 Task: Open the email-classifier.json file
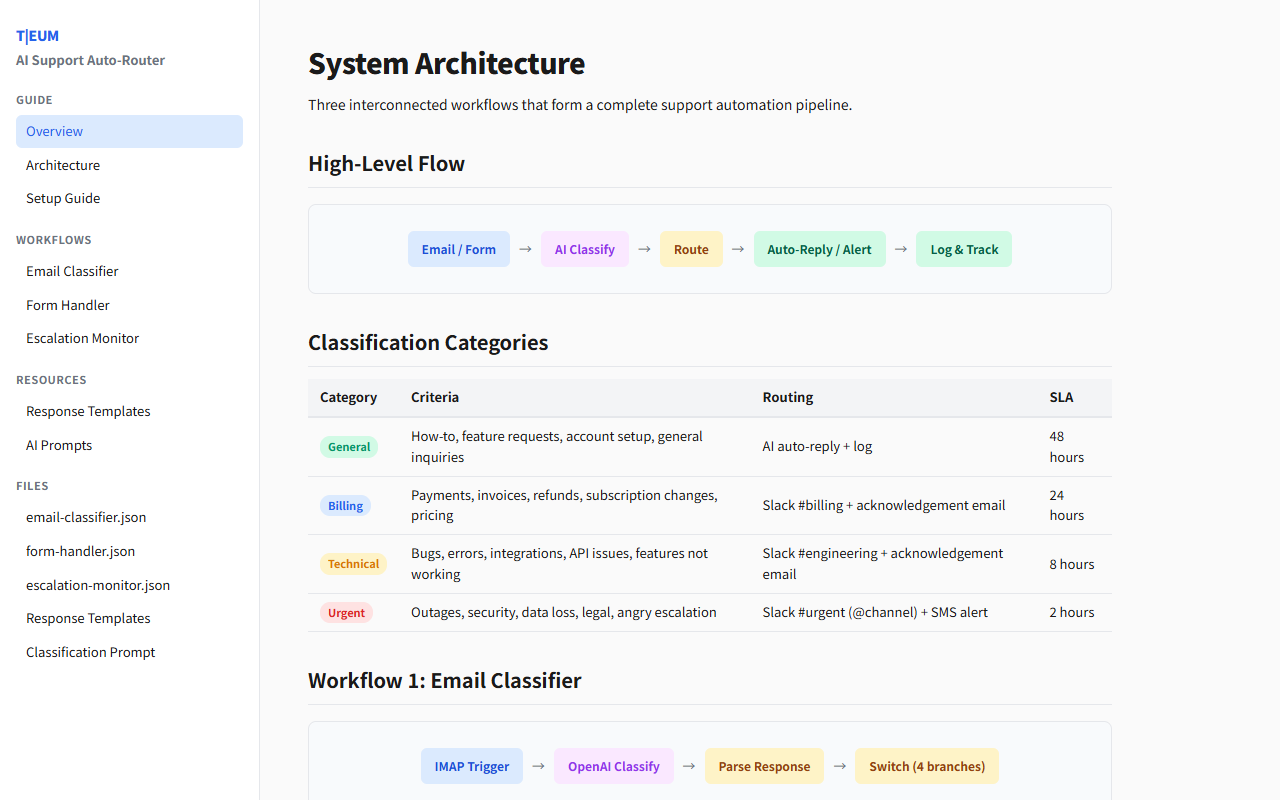point(86,517)
